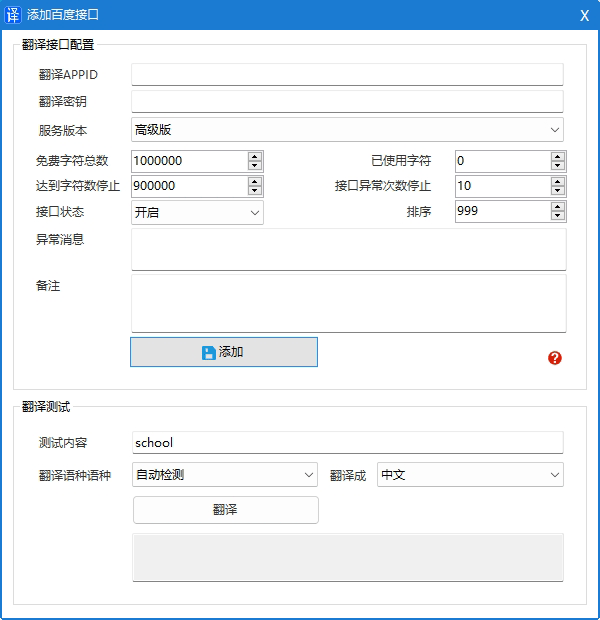This screenshot has width=600, height=620.
Task: Click the 测试内容 field containing school
Action: (x=347, y=443)
